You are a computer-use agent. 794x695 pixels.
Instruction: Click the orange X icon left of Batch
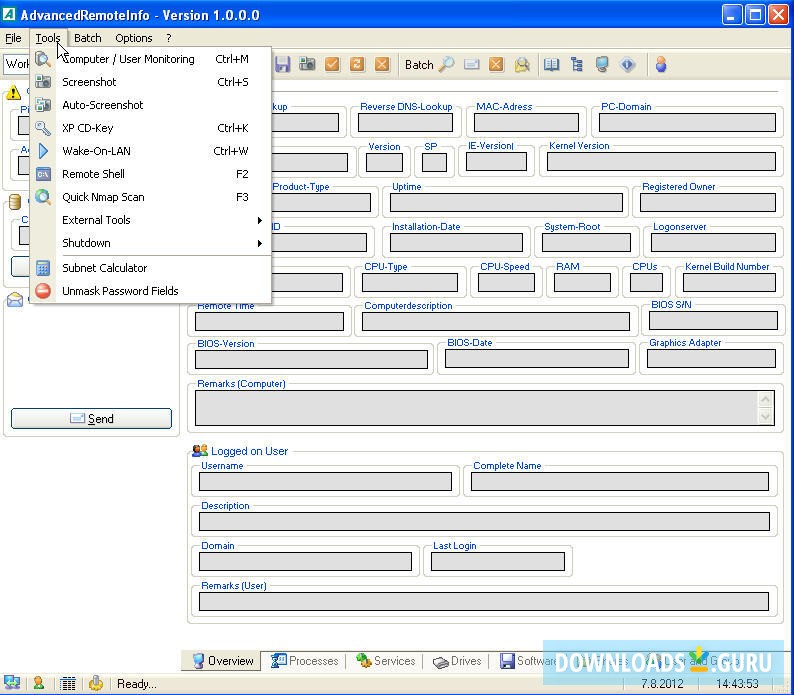(x=382, y=64)
